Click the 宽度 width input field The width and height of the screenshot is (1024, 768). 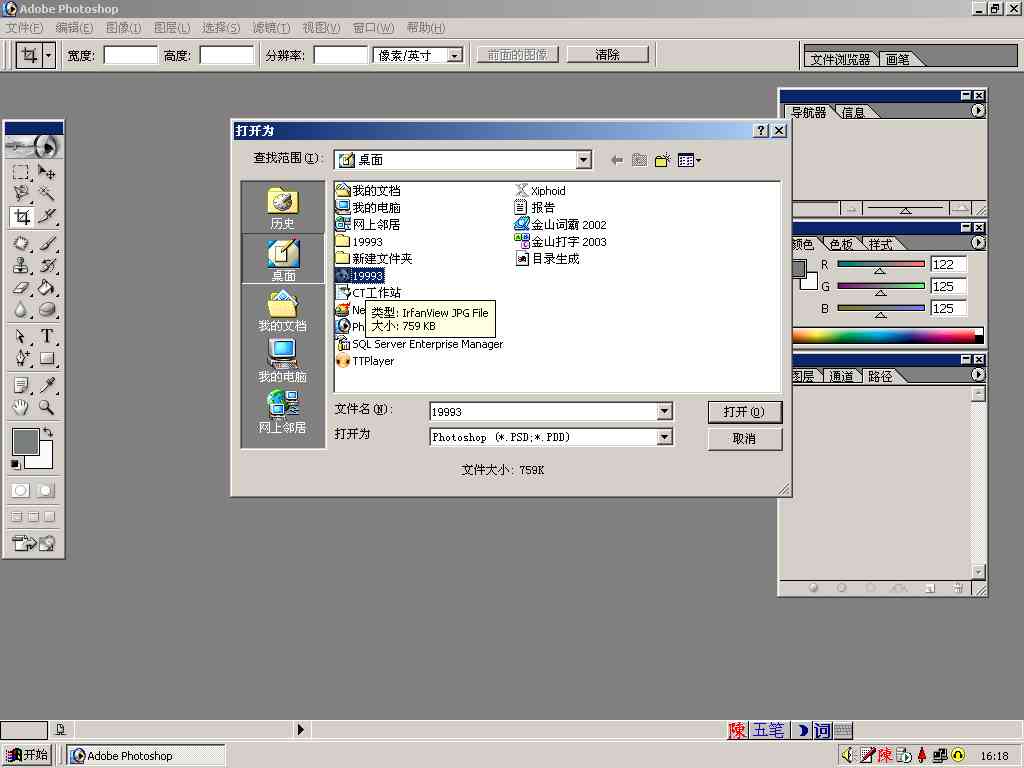tap(131, 56)
